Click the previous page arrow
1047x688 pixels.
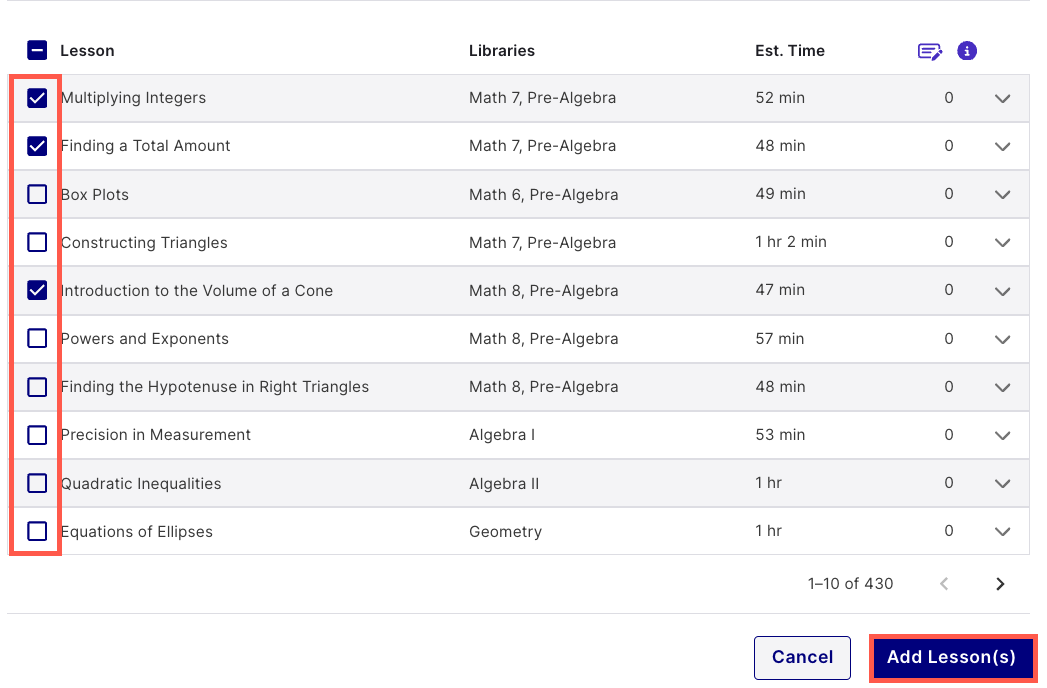pyautogui.click(x=944, y=583)
